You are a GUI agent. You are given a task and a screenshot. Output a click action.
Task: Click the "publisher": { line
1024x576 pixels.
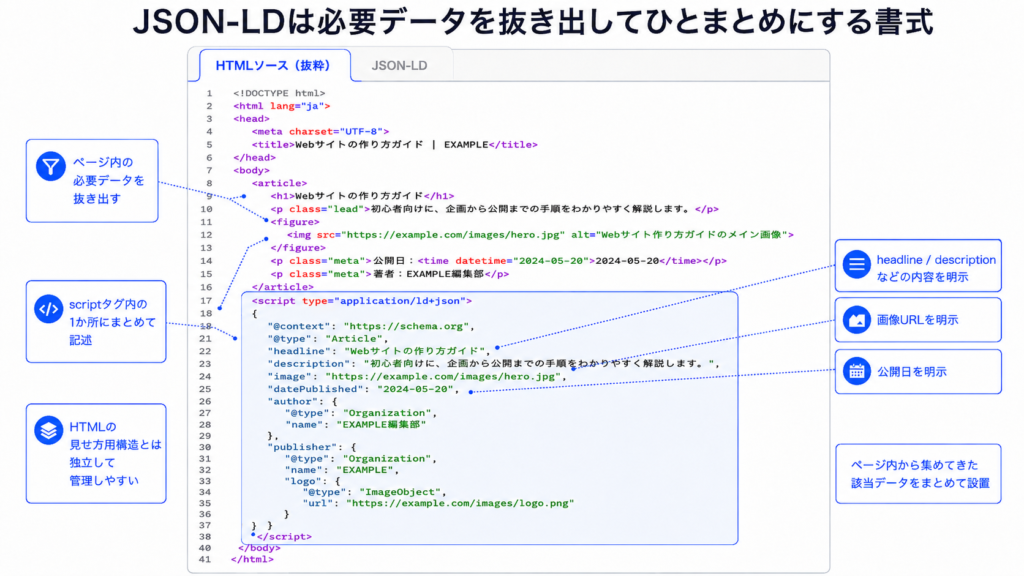pyautogui.click(x=312, y=447)
